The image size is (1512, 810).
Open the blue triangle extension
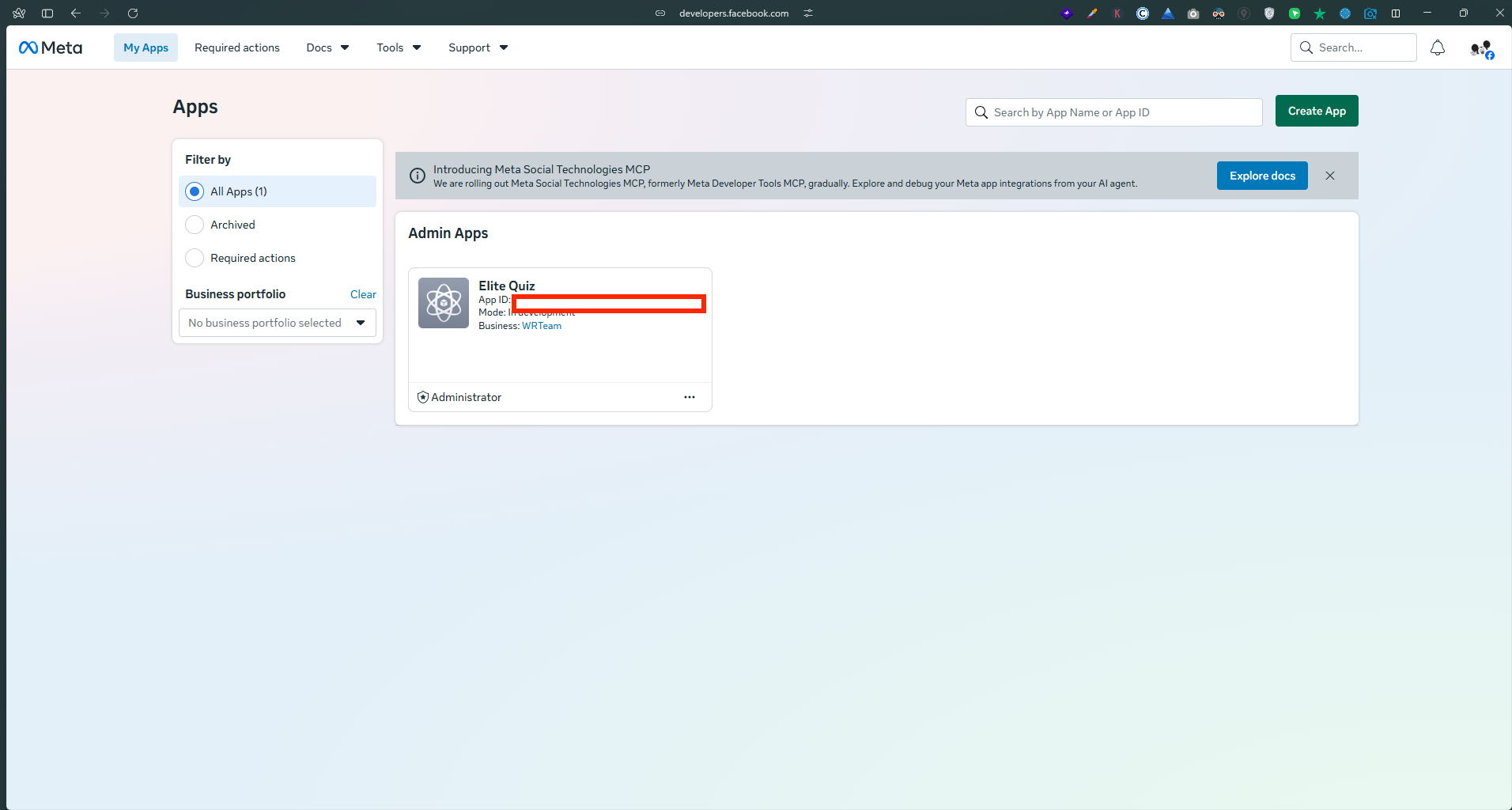1168,13
